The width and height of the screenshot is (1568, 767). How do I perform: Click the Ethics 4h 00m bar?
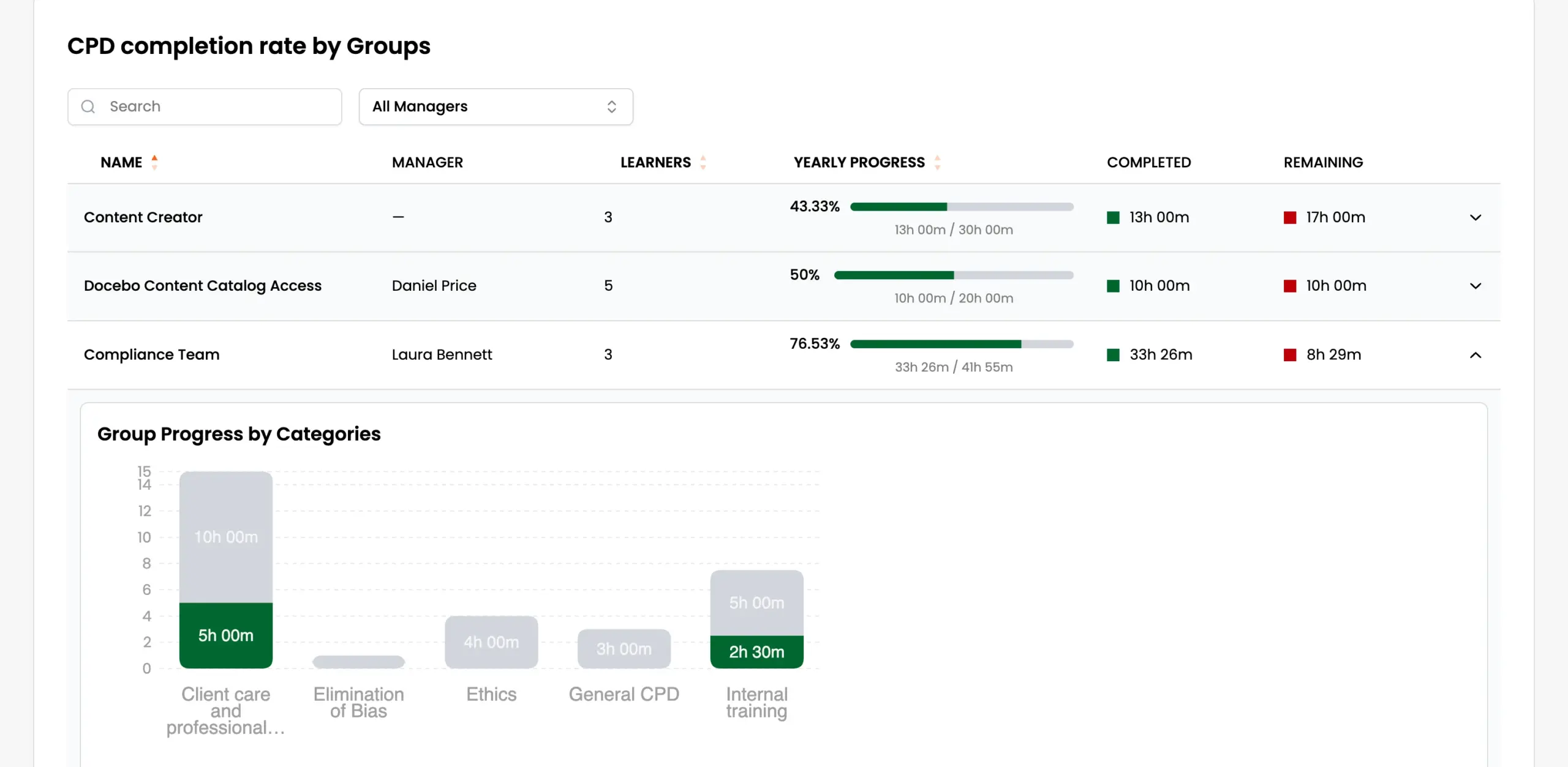[x=491, y=642]
